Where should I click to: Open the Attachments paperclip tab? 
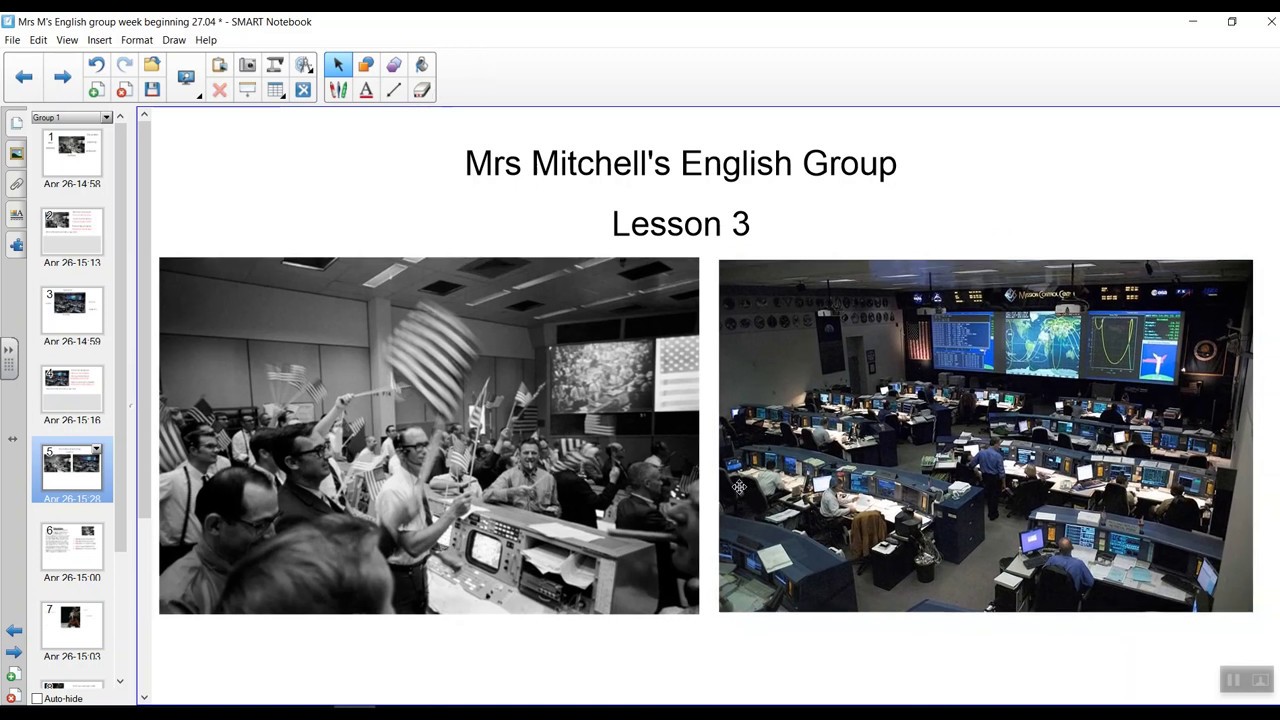(16, 184)
